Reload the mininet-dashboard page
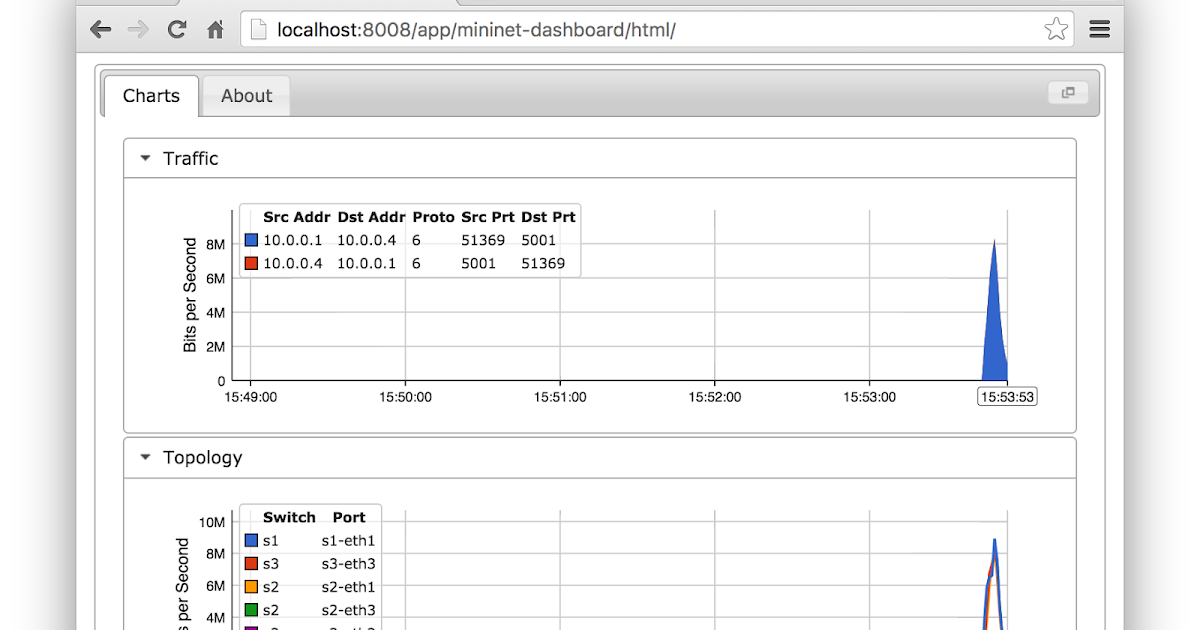This screenshot has width=1200, height=630. click(x=176, y=29)
